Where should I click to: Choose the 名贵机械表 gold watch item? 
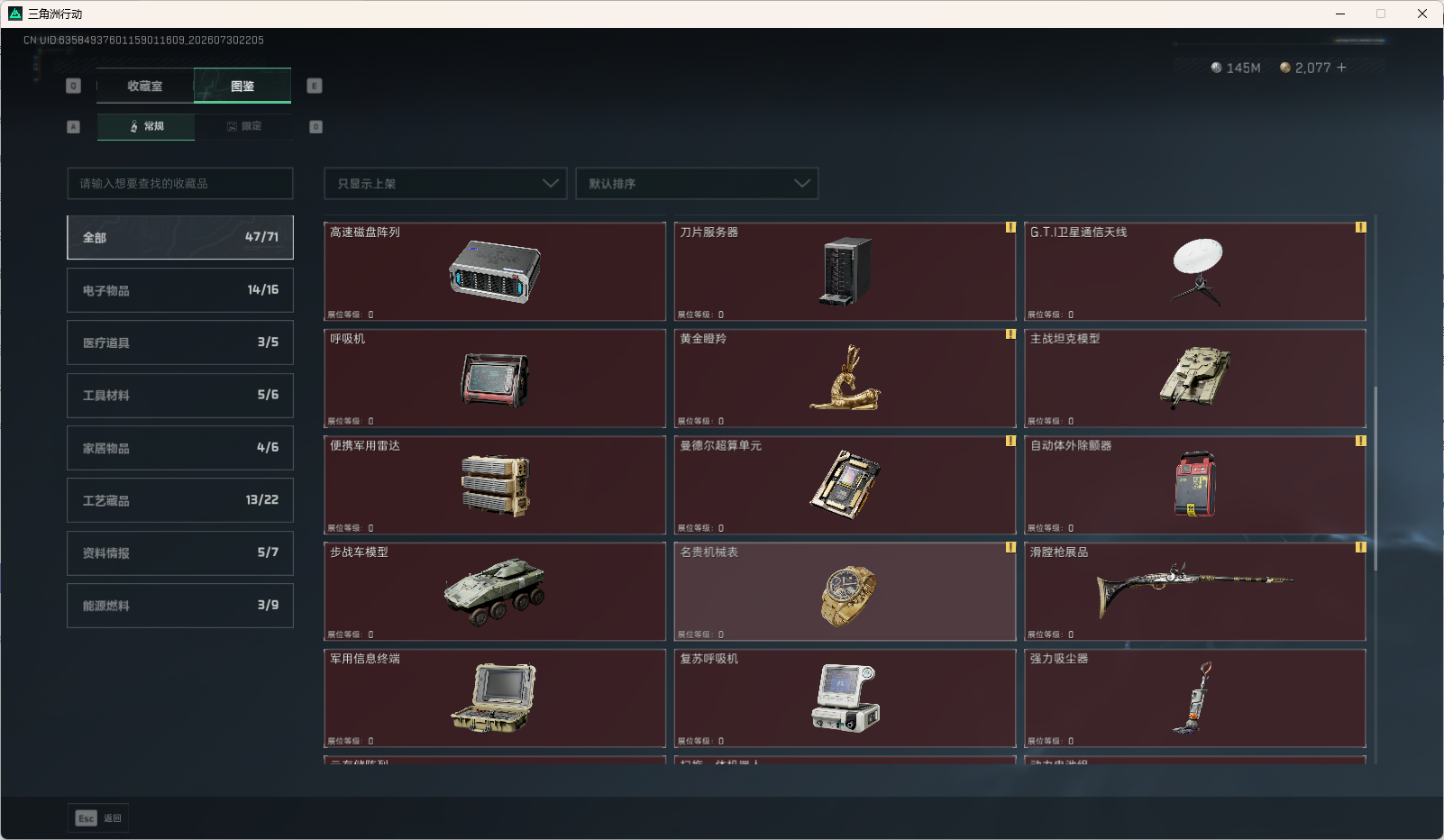tap(845, 591)
